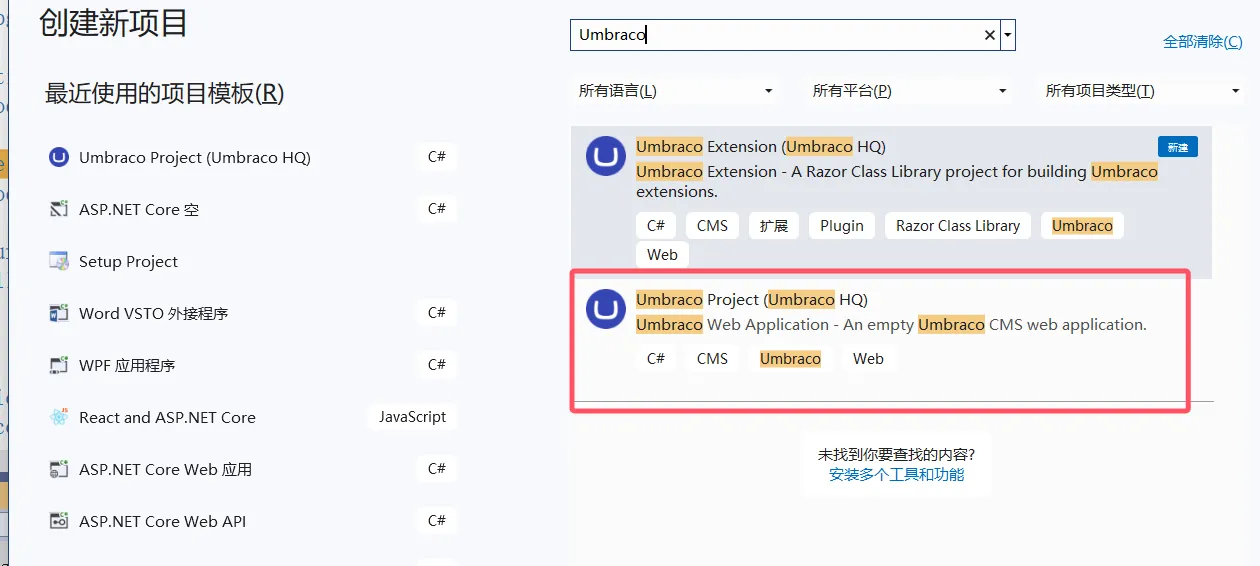Viewport: 1260px width, 566px height.
Task: Click the JavaScript label beside React and ASP.NET Core
Action: coord(412,417)
